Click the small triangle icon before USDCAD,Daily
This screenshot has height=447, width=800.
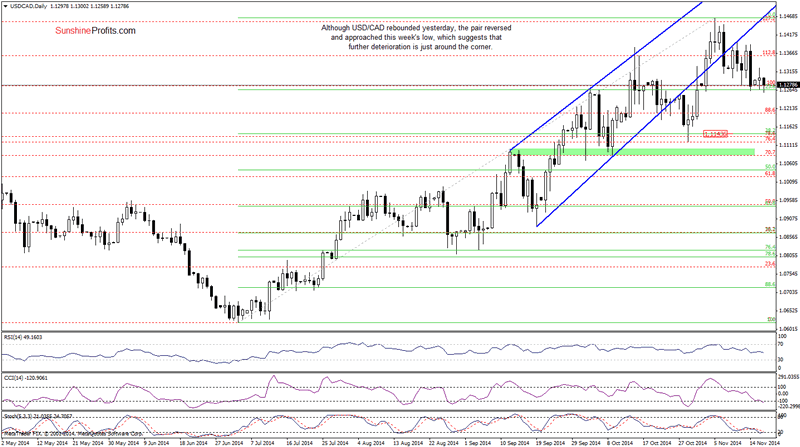(x=5, y=6)
